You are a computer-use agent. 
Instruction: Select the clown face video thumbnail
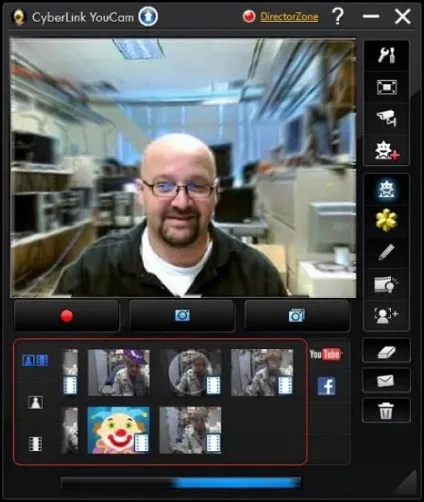click(x=118, y=430)
